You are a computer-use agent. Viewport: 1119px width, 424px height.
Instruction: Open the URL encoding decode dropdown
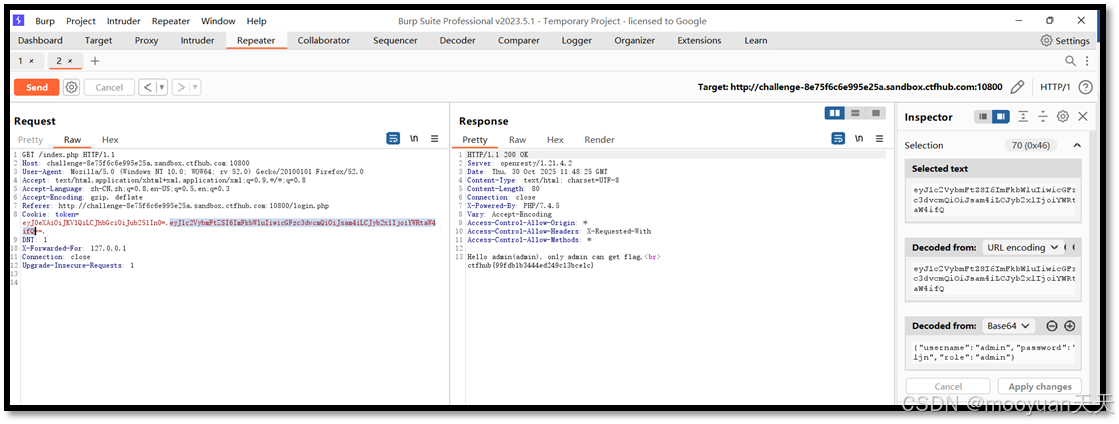point(1023,248)
